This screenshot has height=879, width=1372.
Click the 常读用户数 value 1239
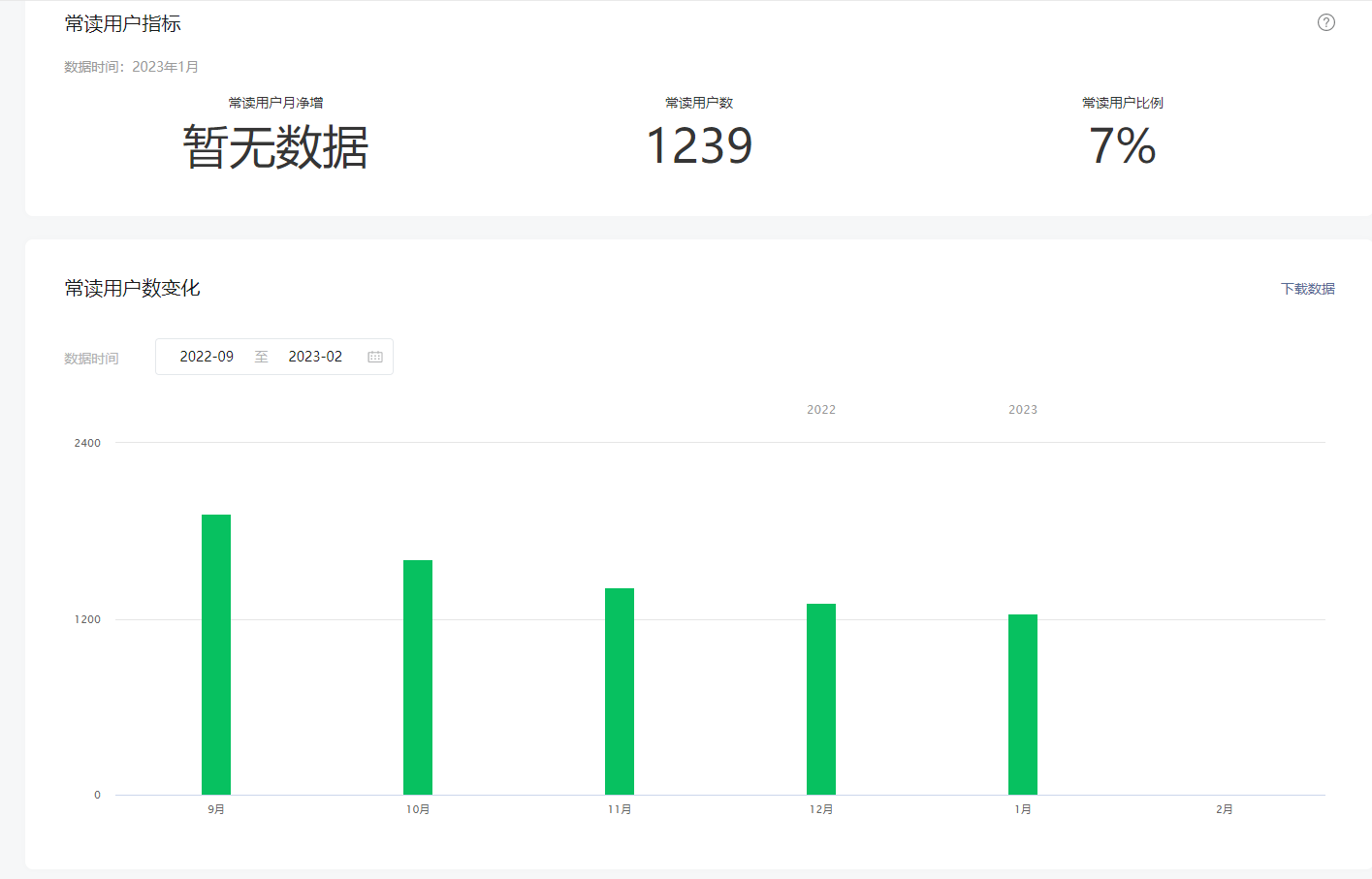click(x=699, y=146)
